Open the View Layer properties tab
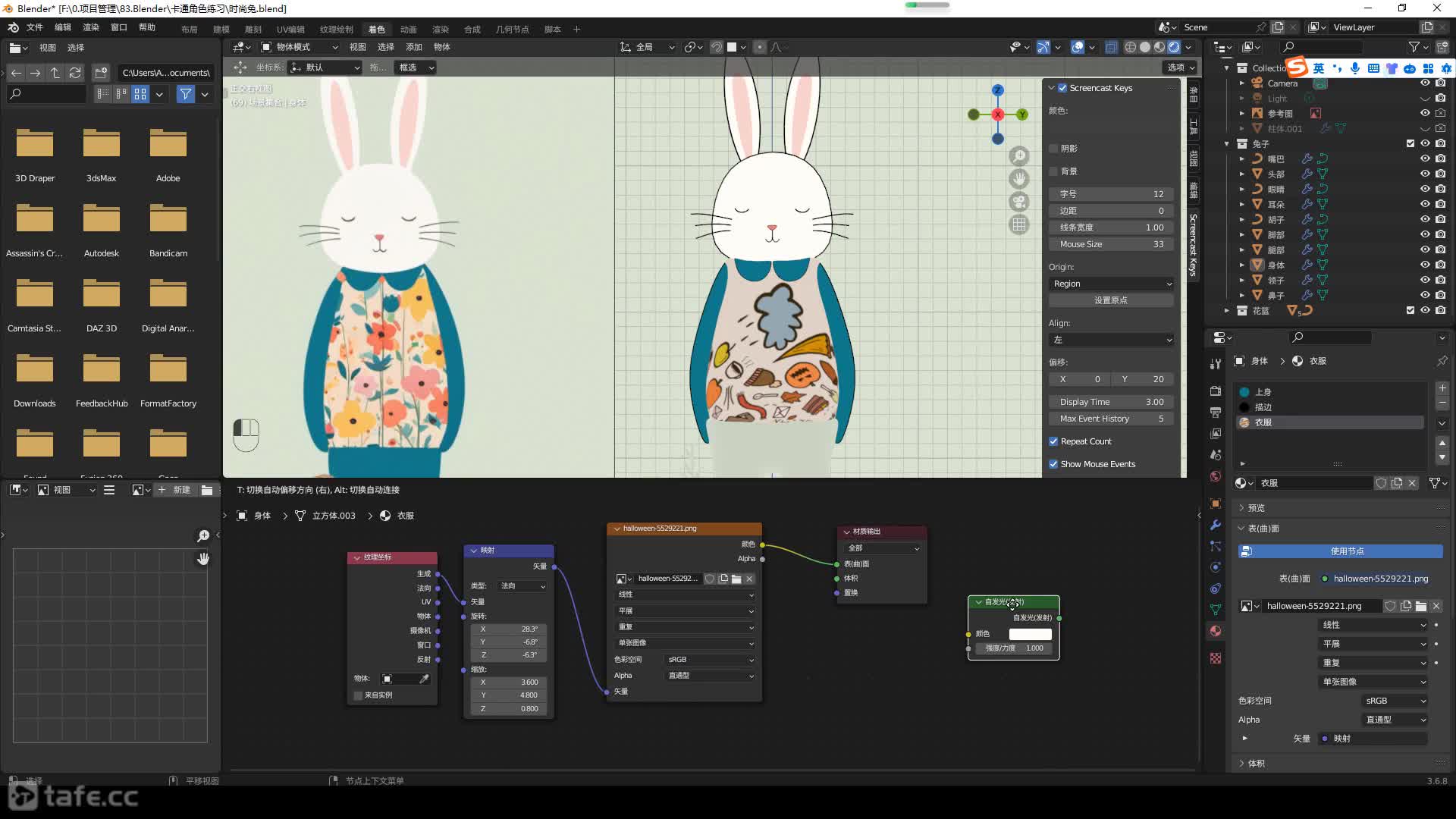Image resolution: width=1456 pixels, height=819 pixels. (x=1216, y=434)
